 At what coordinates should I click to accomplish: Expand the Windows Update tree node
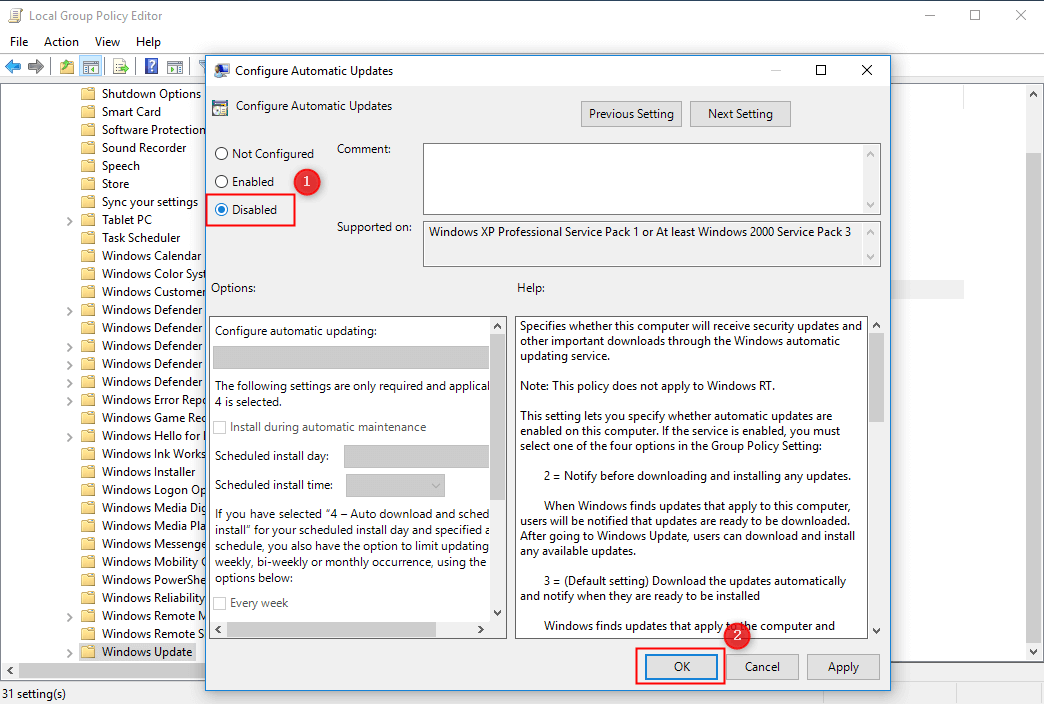[69, 652]
